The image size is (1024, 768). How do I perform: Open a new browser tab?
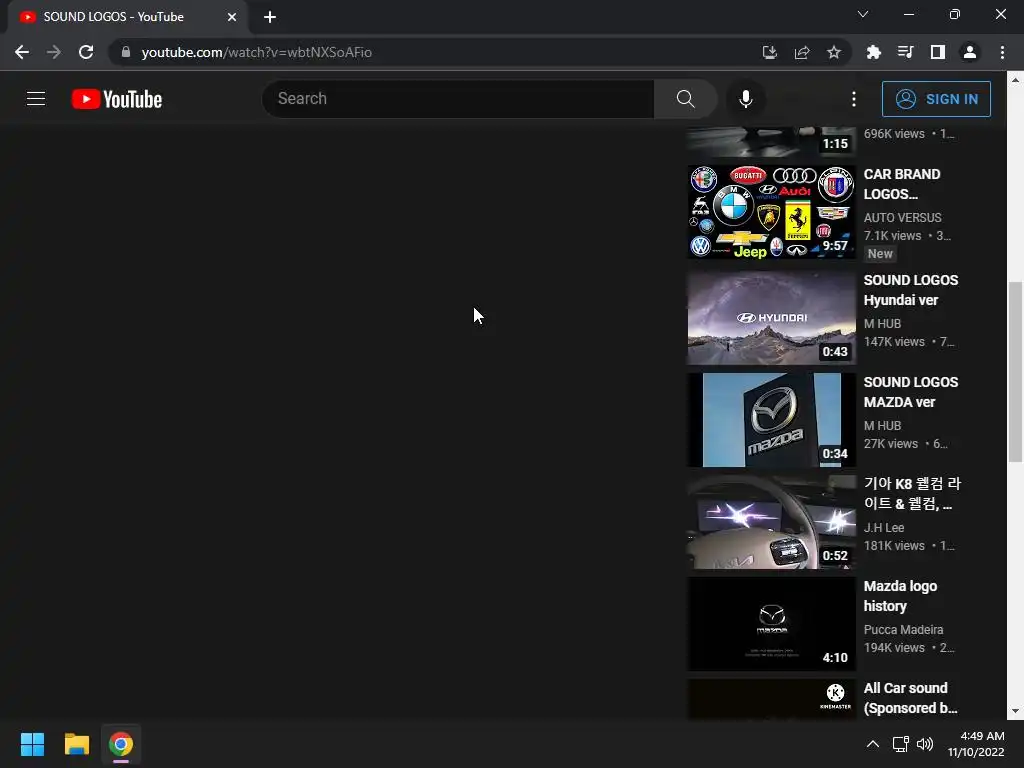click(x=270, y=17)
